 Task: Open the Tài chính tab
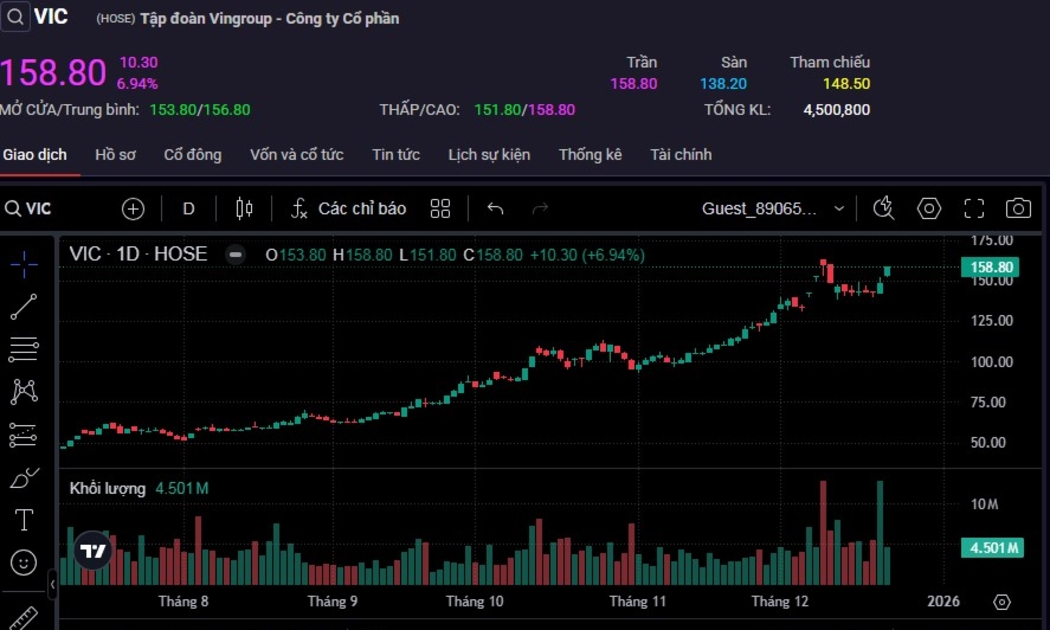[x=681, y=155]
